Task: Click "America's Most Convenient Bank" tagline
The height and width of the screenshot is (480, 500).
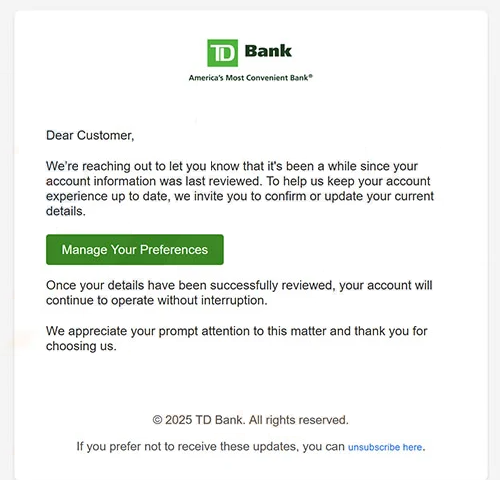Action: [249, 78]
